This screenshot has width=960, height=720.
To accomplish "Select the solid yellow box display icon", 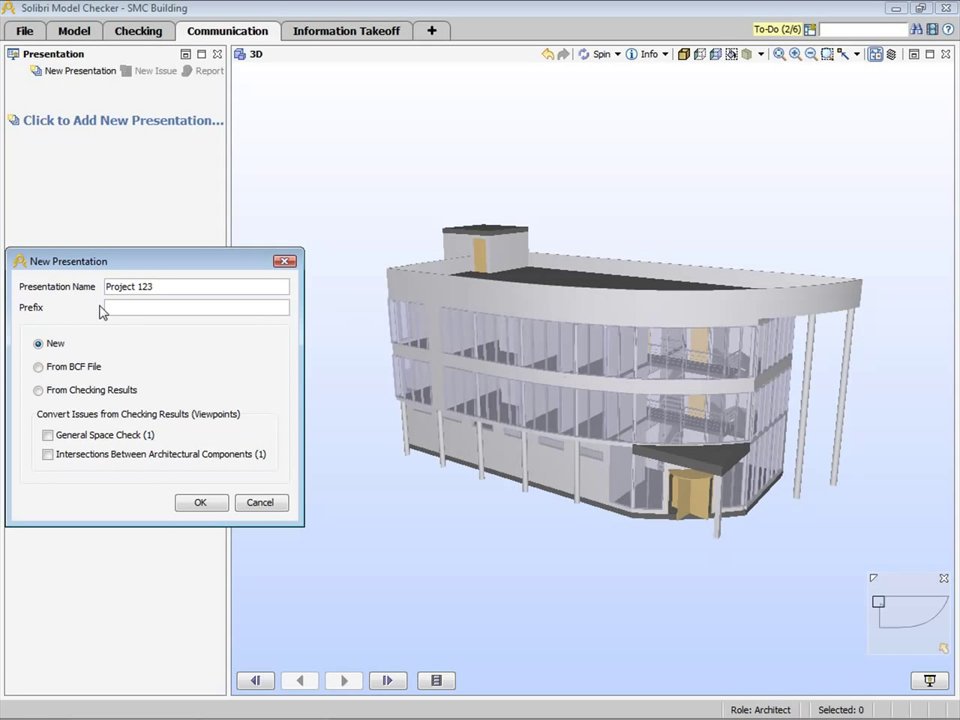I will pyautogui.click(x=684, y=54).
